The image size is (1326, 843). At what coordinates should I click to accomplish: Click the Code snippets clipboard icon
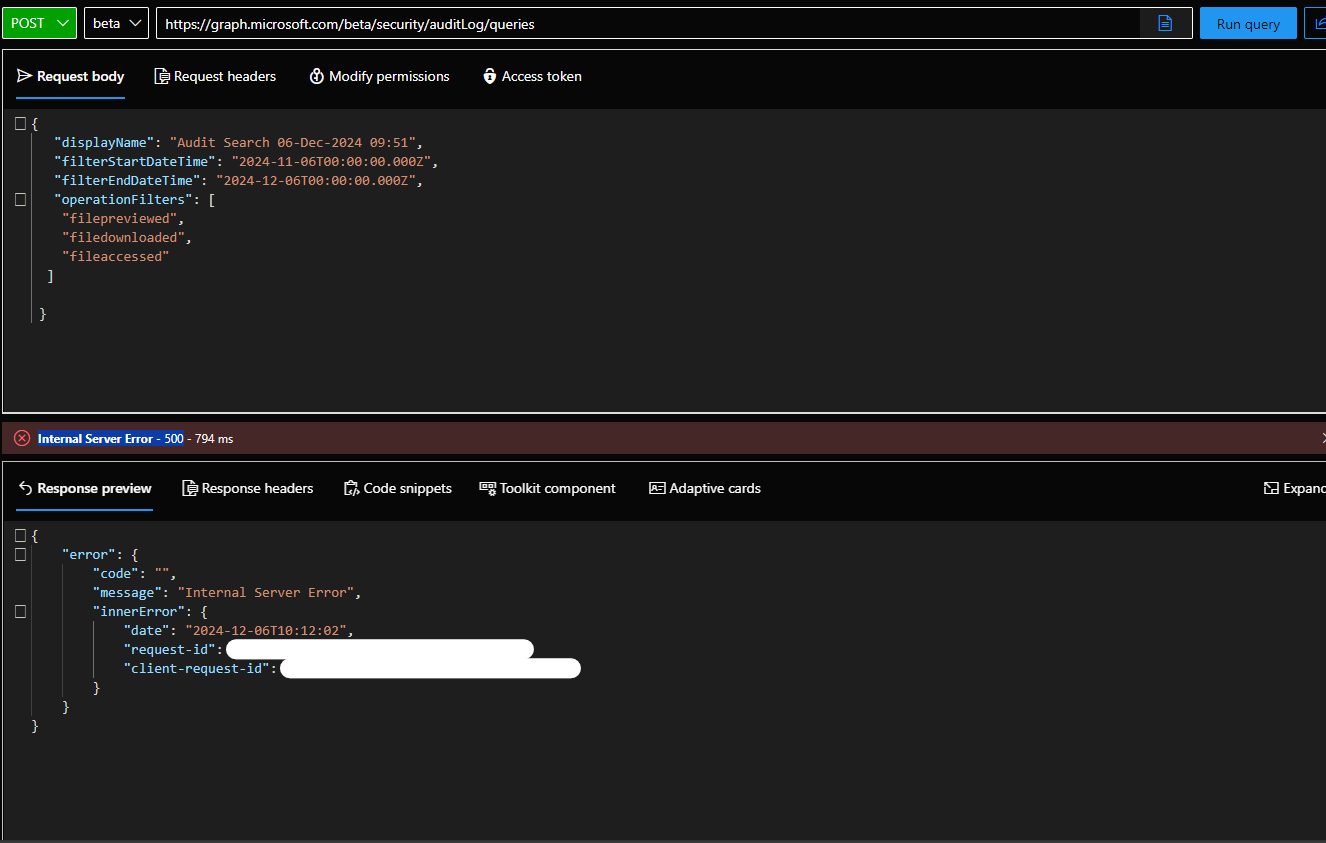coord(351,488)
